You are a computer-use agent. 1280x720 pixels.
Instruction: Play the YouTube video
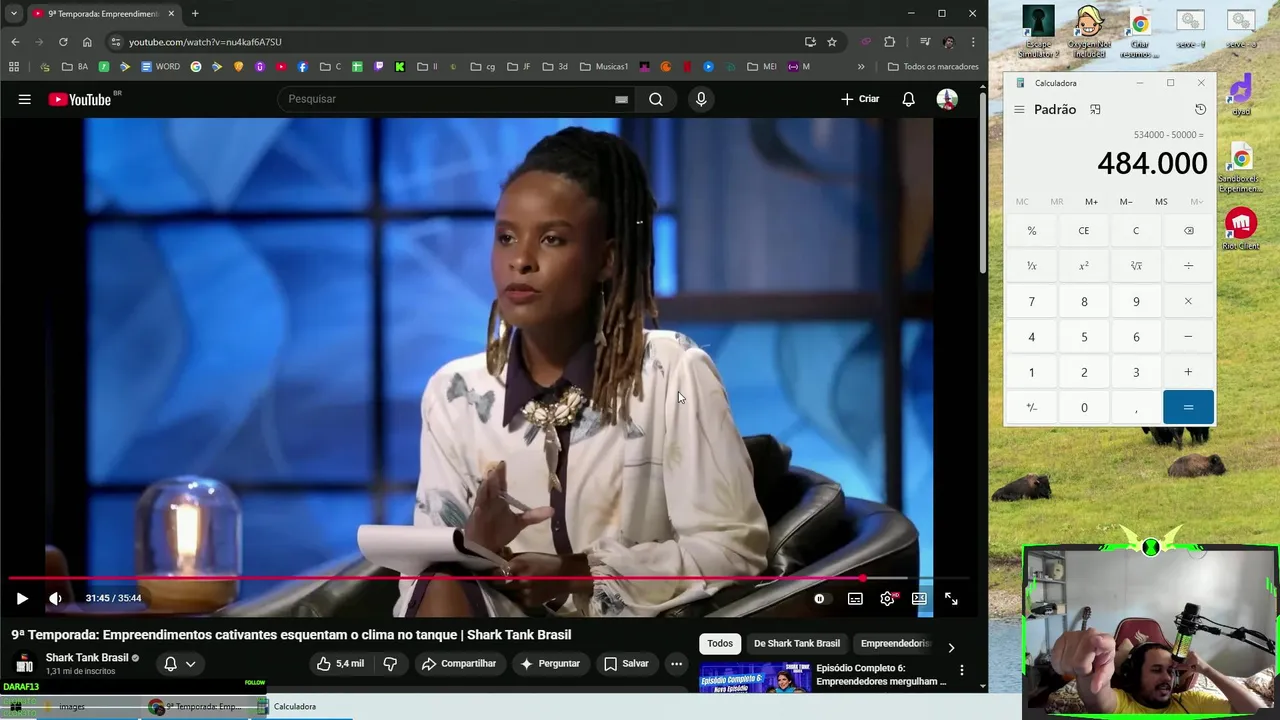[22, 598]
